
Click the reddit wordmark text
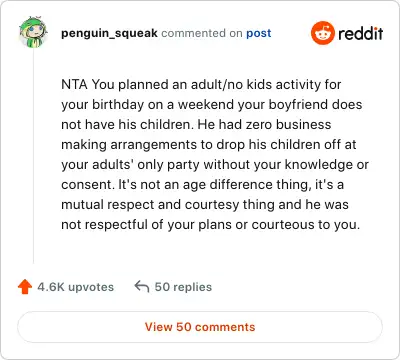(360, 33)
